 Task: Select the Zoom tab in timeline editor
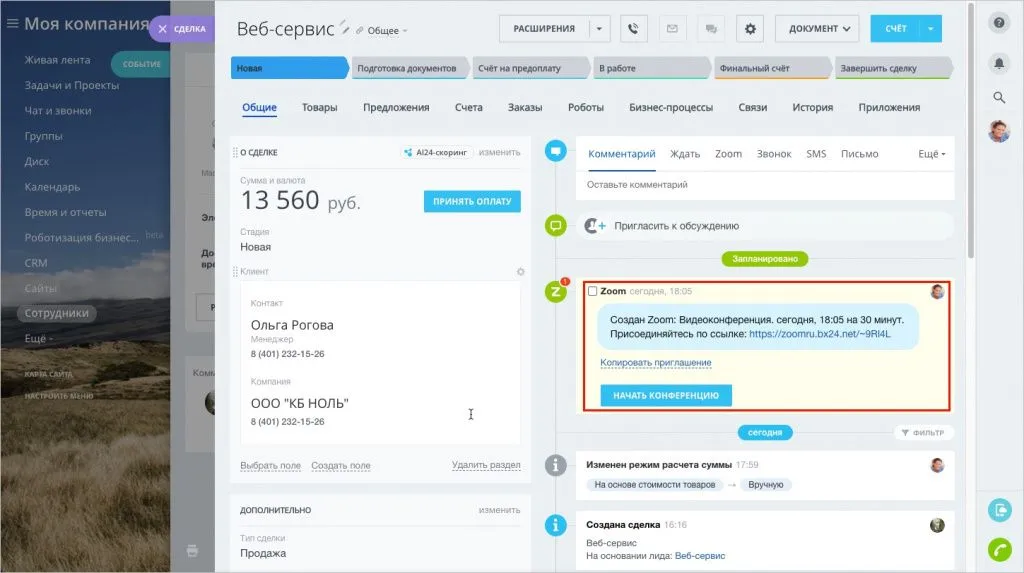(x=728, y=154)
